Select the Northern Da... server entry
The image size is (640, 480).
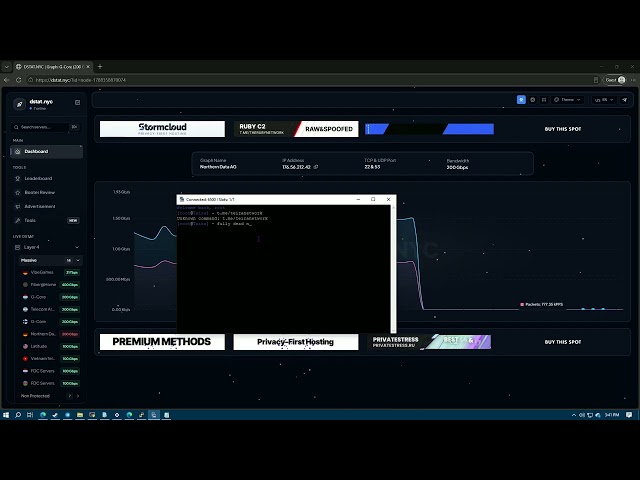click(51, 334)
